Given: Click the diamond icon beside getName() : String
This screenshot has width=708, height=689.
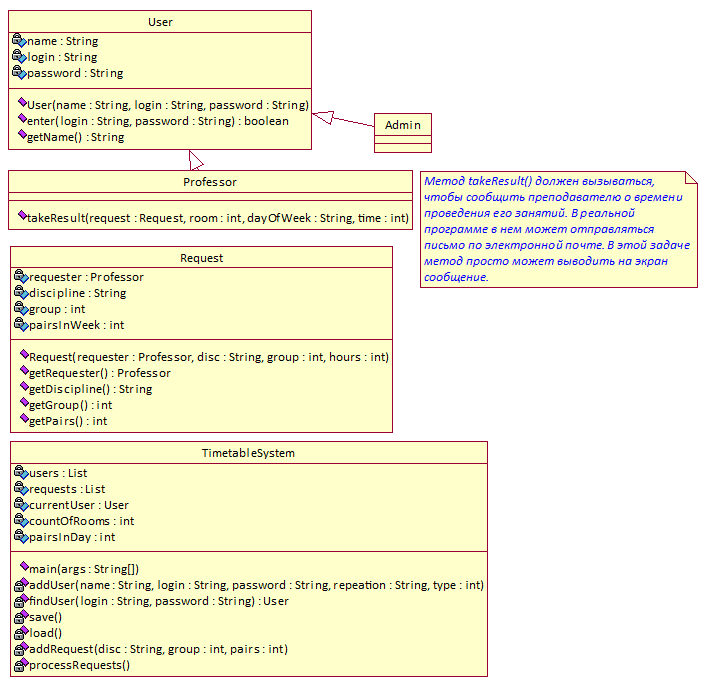Looking at the screenshot, I should (x=22, y=135).
